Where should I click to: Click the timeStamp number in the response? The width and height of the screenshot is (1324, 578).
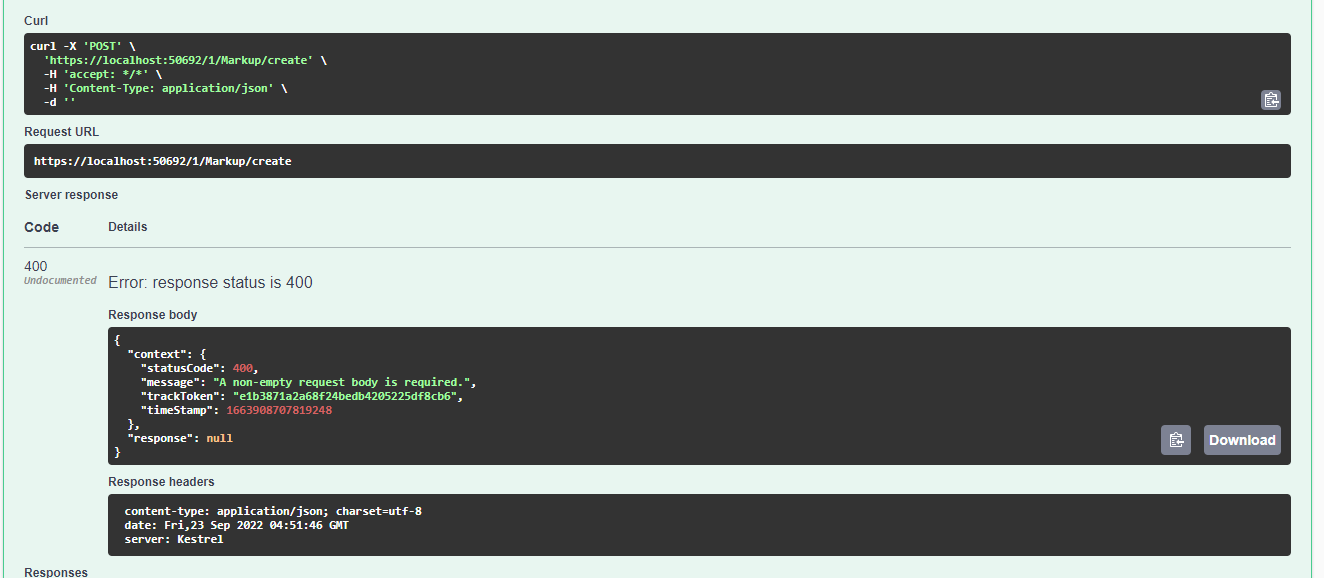click(279, 410)
